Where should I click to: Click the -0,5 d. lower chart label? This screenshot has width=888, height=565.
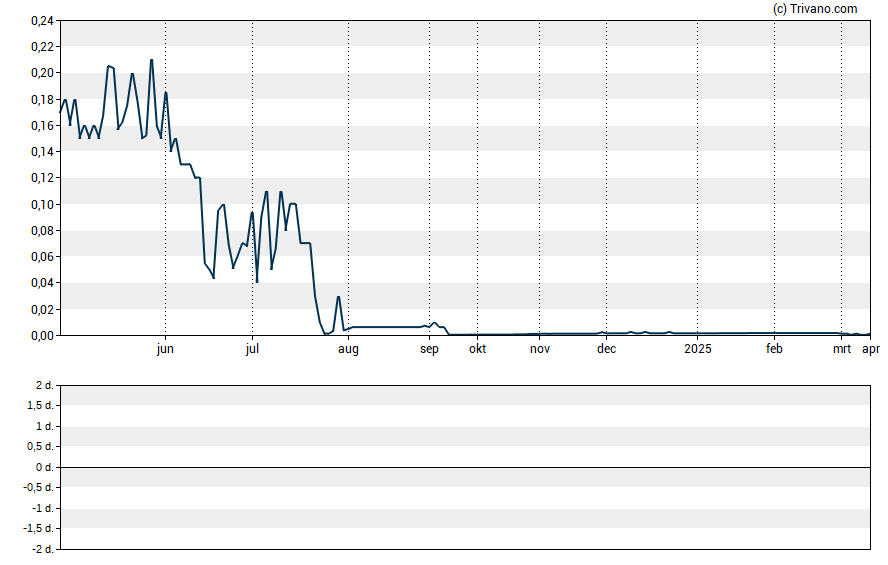(39, 488)
